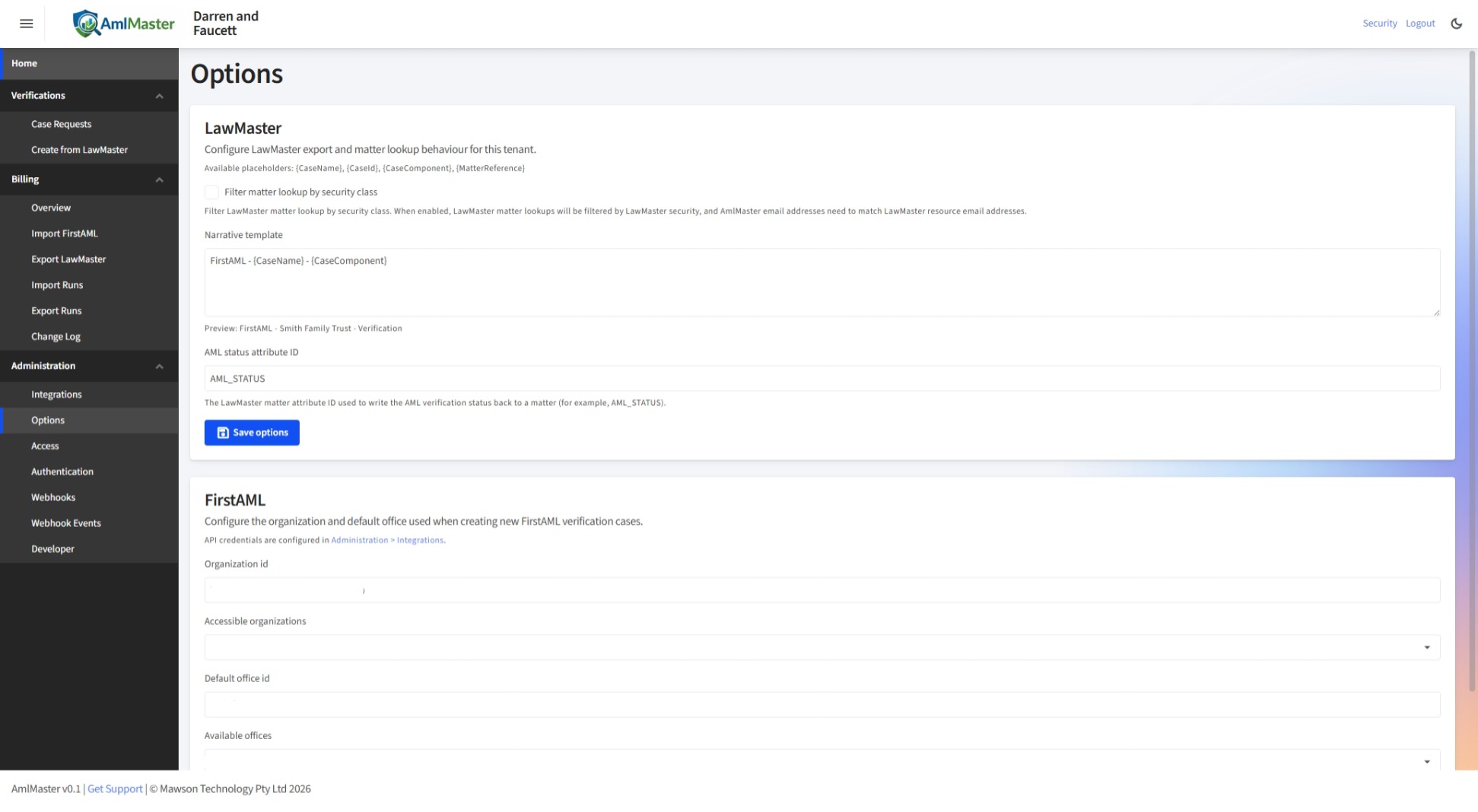This screenshot has height=812, width=1478.
Task: Open the Webhook Events page
Action: click(x=65, y=523)
